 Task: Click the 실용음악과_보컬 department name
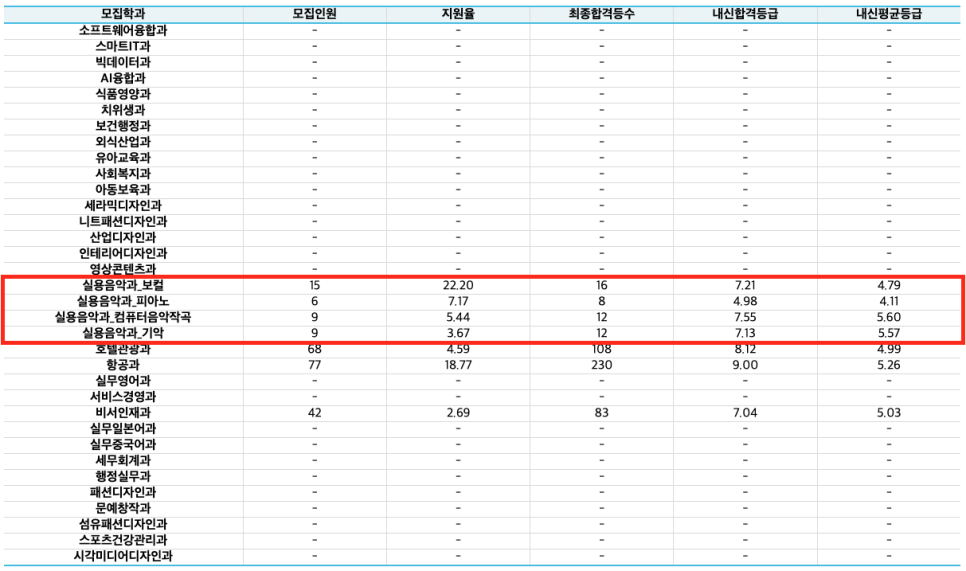tap(123, 285)
